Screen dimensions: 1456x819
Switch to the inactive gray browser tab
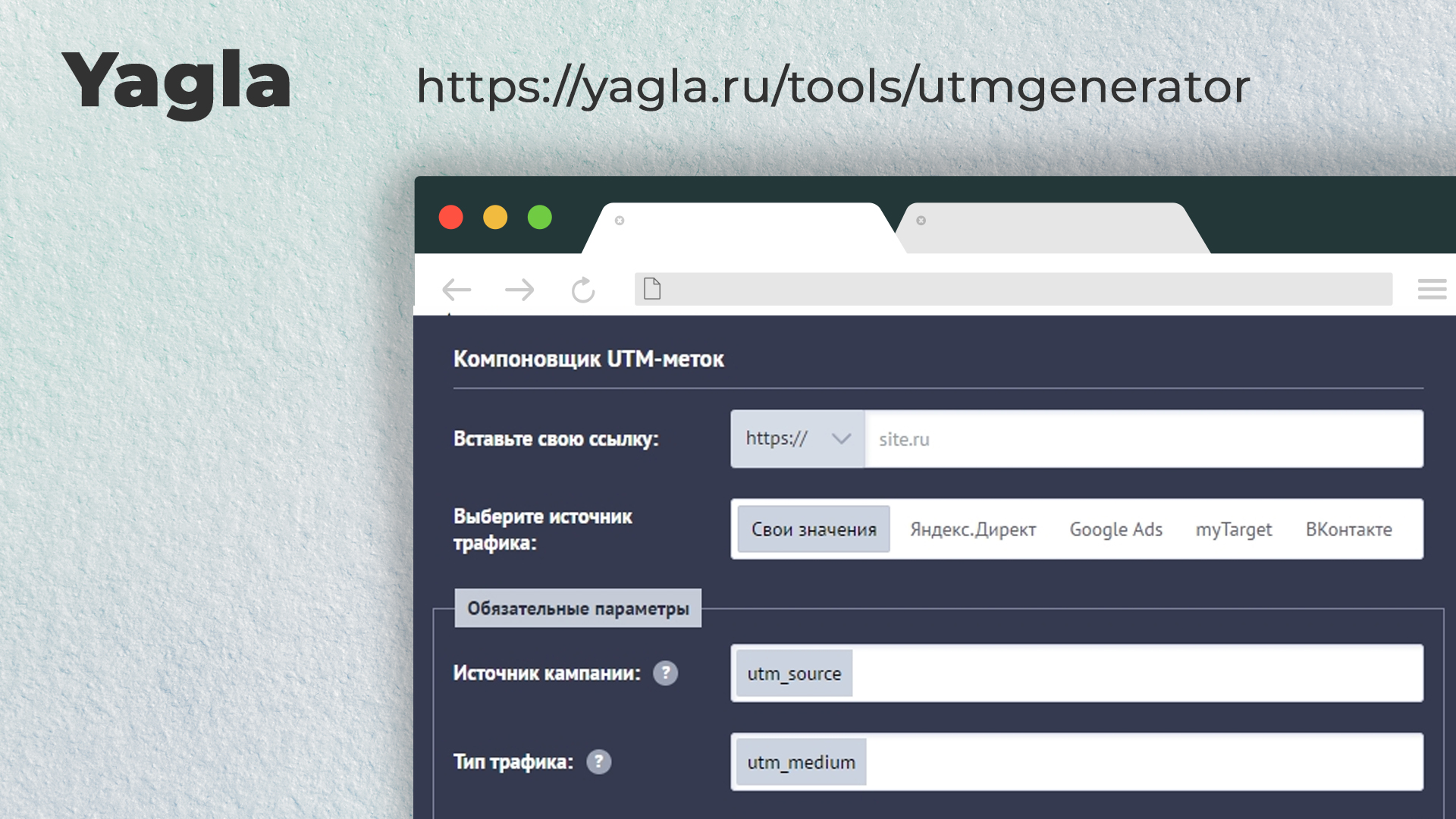coord(1054,227)
